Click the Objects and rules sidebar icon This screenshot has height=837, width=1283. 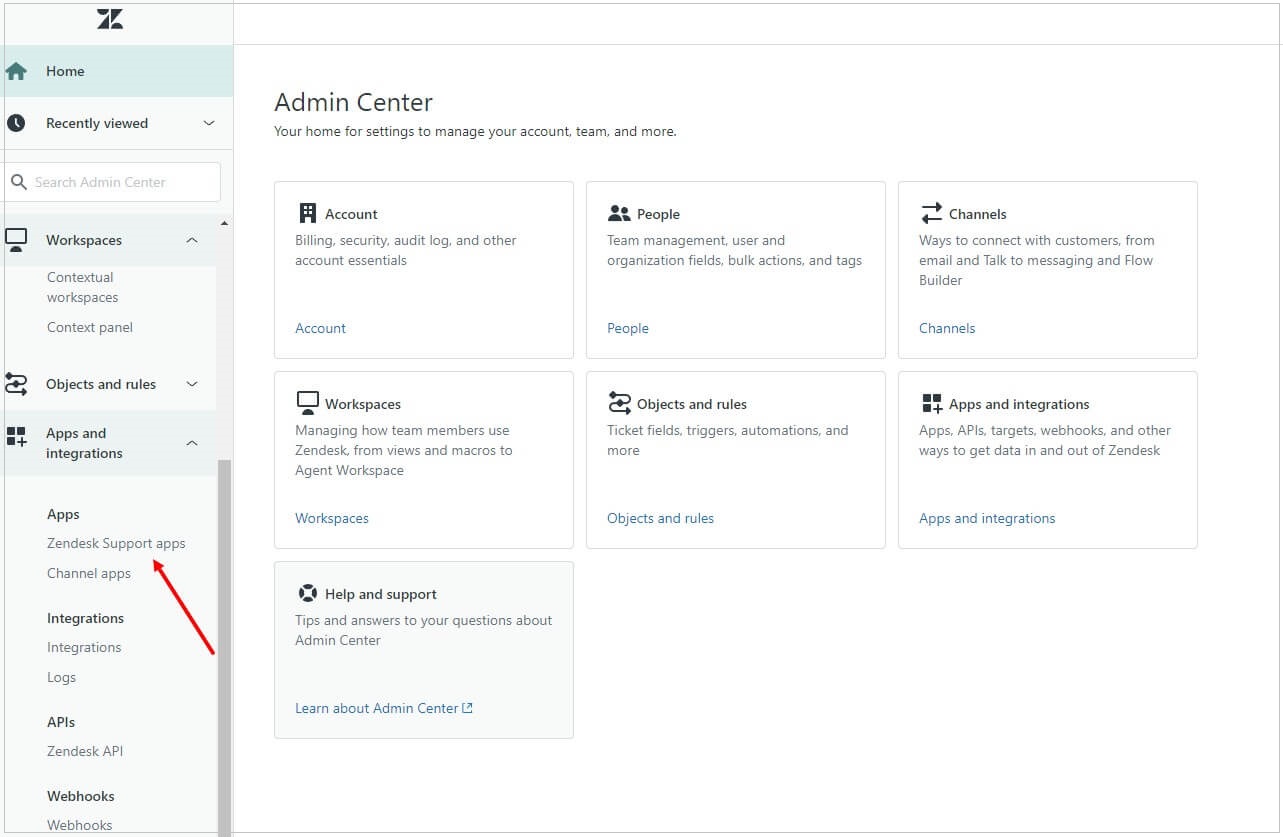[x=16, y=384]
